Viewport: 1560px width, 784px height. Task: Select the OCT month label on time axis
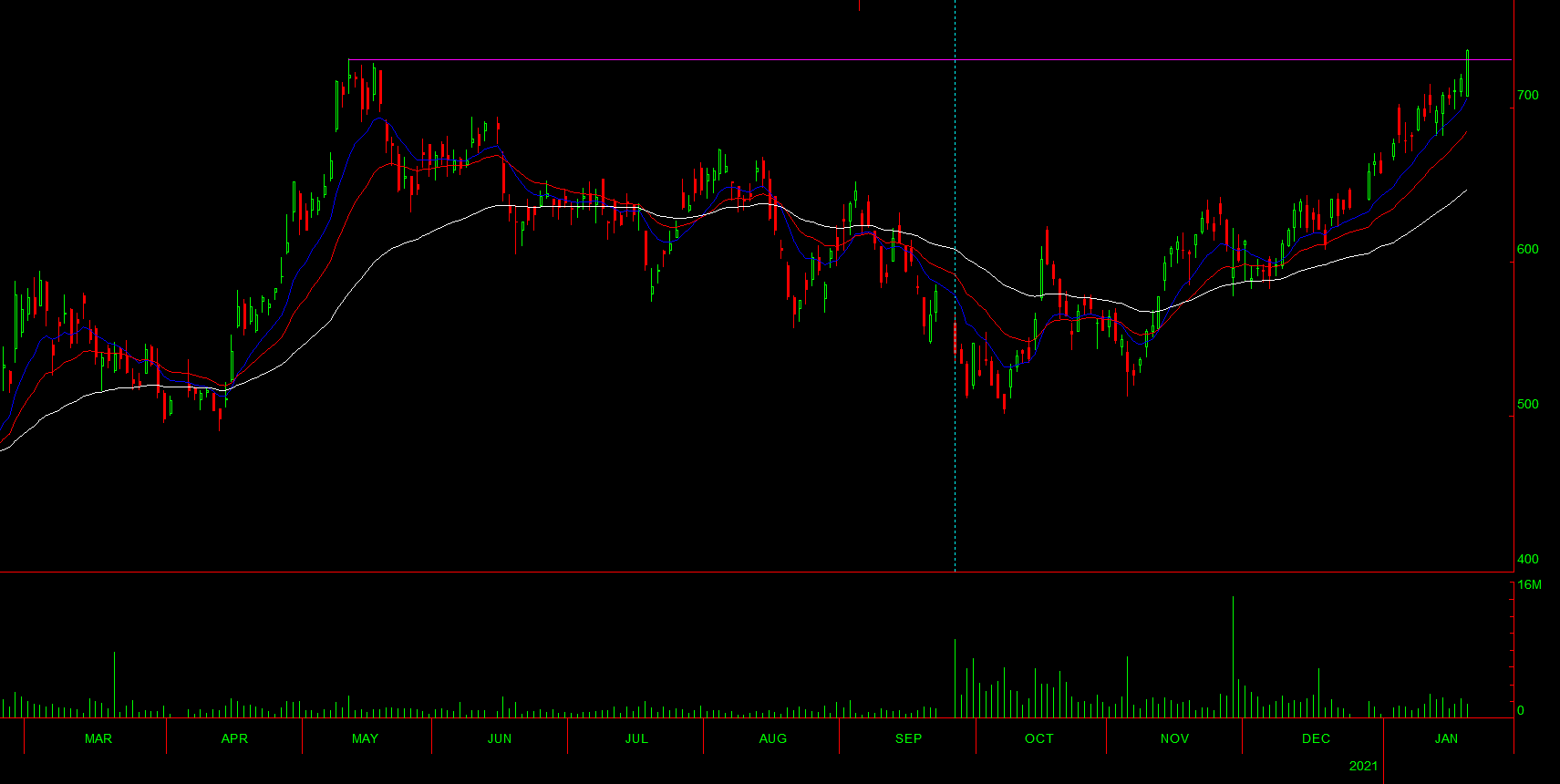[1039, 738]
